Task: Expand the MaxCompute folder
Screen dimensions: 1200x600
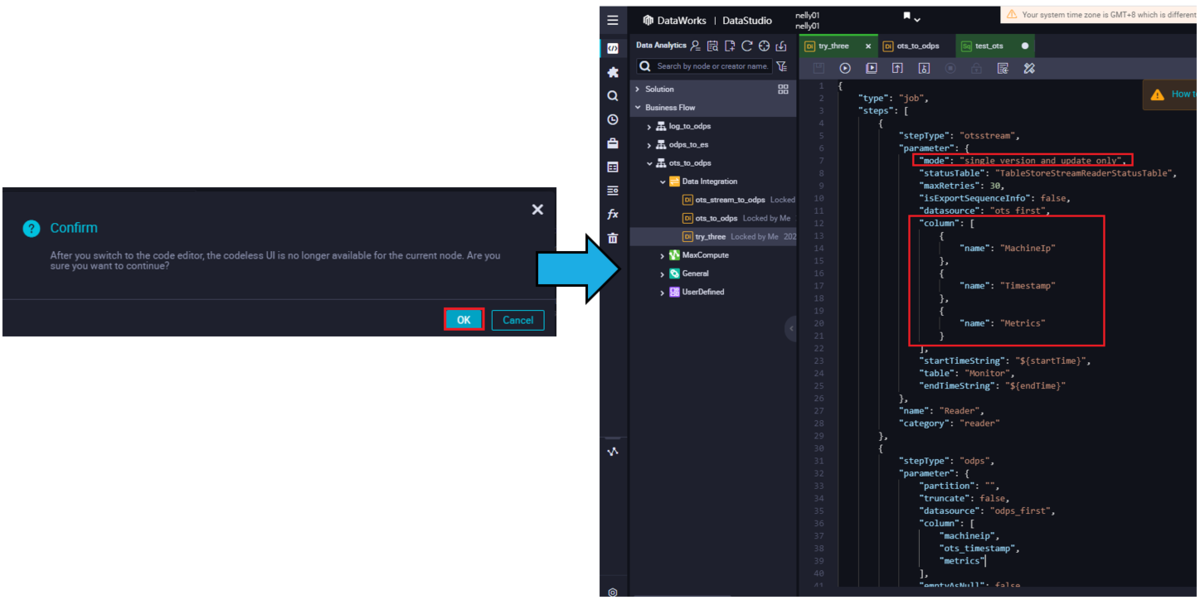Action: [662, 256]
